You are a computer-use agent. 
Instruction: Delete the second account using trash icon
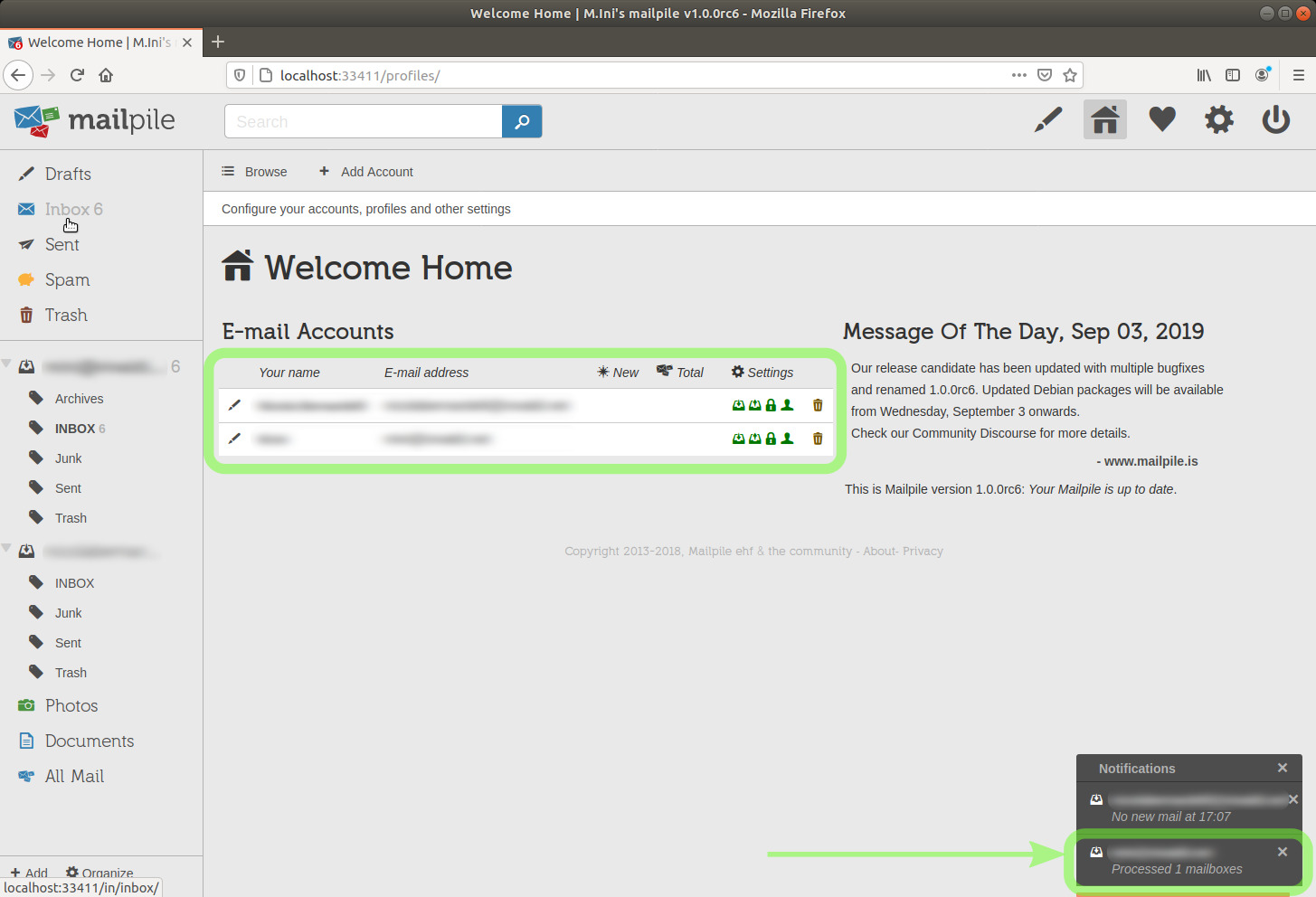[818, 439]
